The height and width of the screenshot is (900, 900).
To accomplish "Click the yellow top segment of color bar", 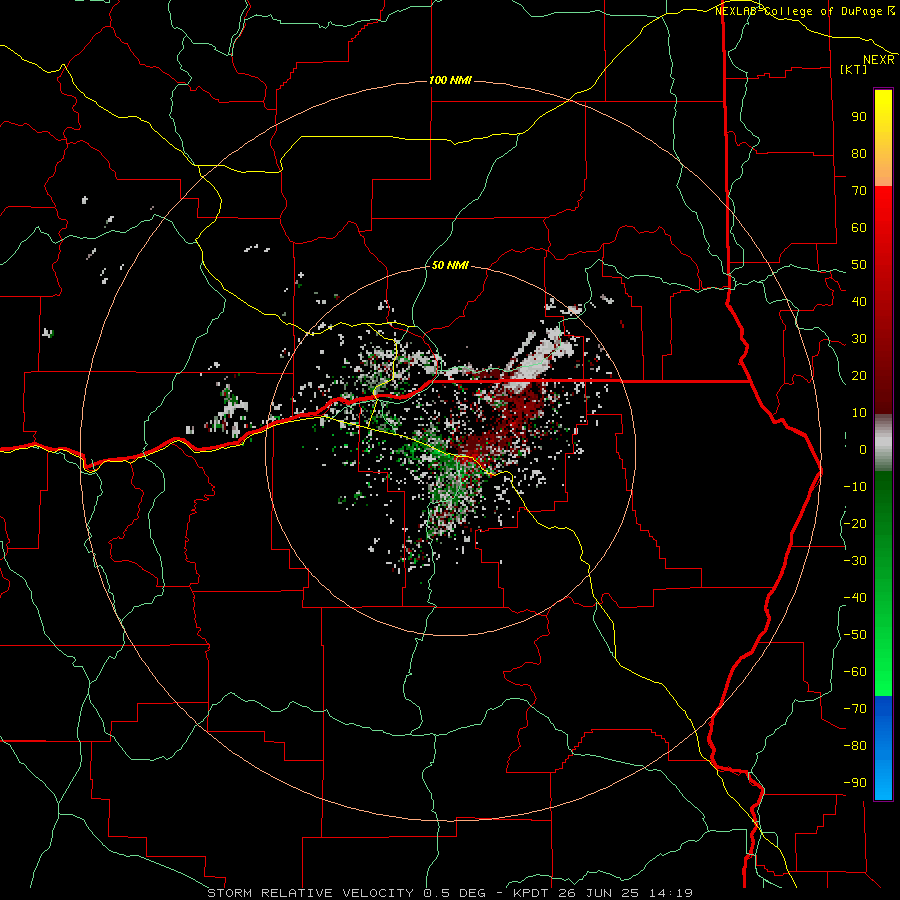I will click(x=883, y=138).
